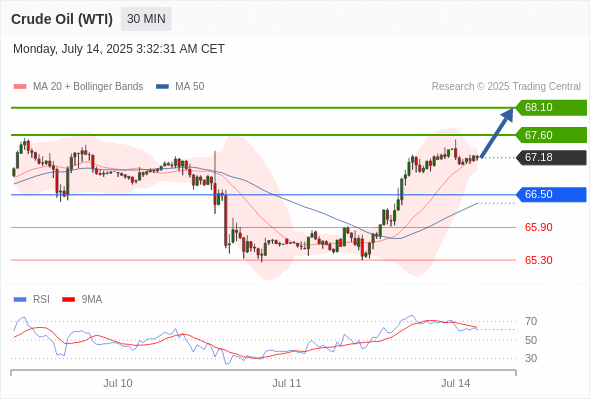Click the blue MA 50 legend swatch
The image size is (590, 400).
coord(162,87)
